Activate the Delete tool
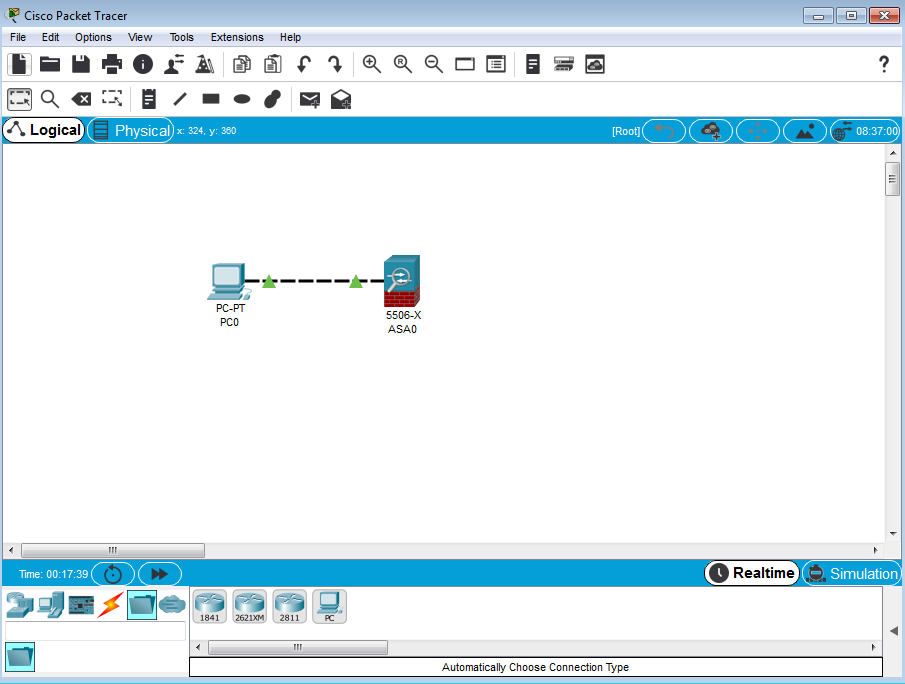The image size is (905, 684). pos(81,99)
